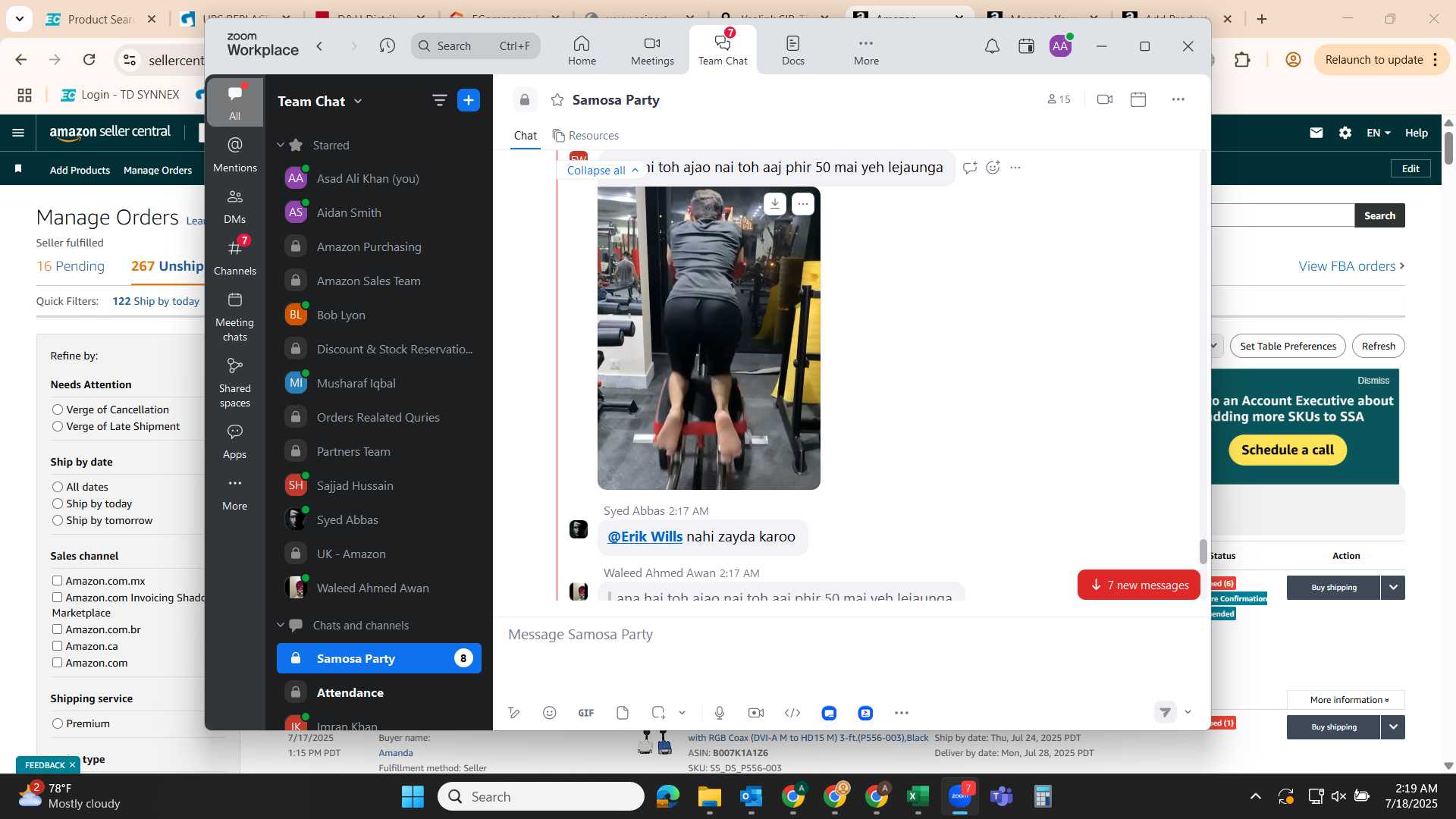The image size is (1456, 819).
Task: Check the Amazon.ca sales channel
Action: (57, 646)
